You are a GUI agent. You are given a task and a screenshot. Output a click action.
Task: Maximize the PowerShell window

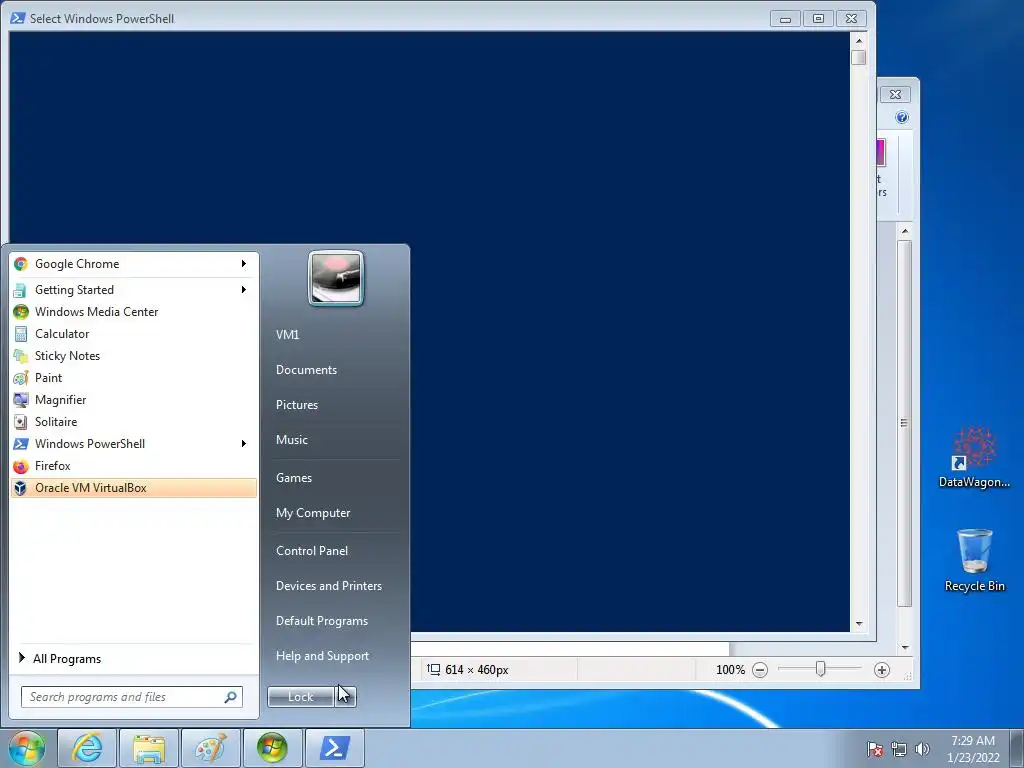(818, 18)
